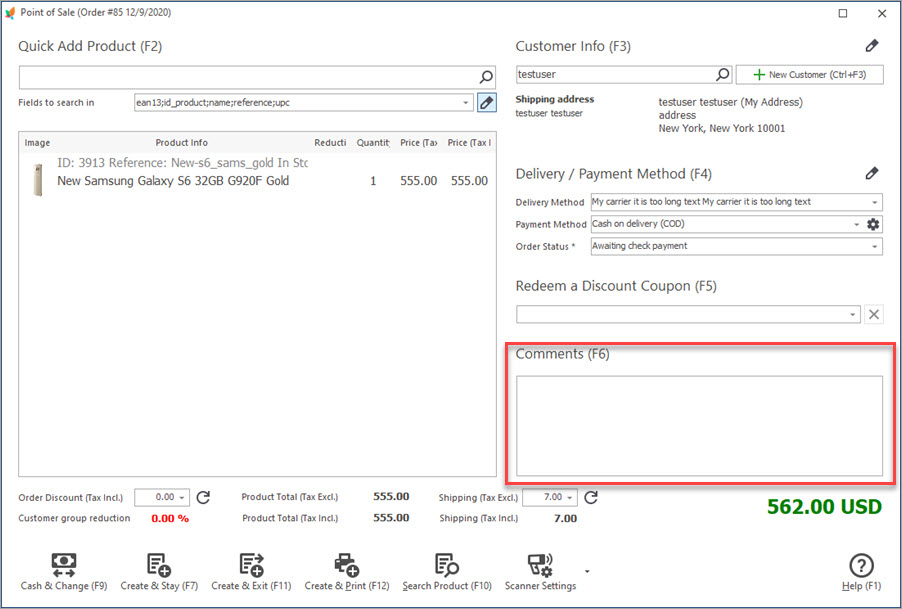
Task: Click the 0.00 % customer group reduction
Action: (x=170, y=518)
